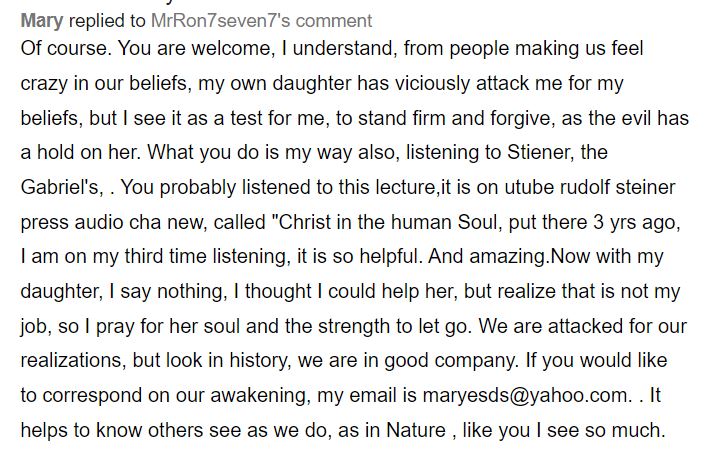Viewport: 707px width, 454px height.
Task: Click the word 'Nature' in the last line
Action: click(416, 430)
